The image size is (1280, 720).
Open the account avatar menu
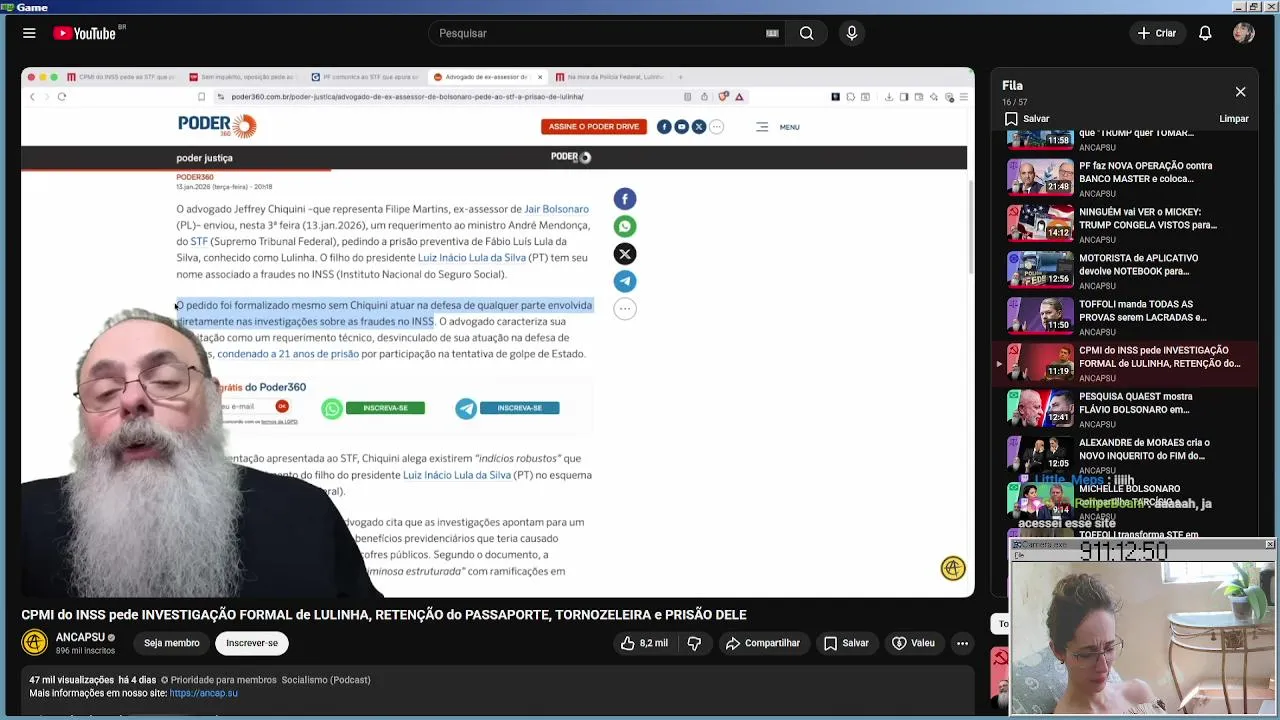point(1244,33)
